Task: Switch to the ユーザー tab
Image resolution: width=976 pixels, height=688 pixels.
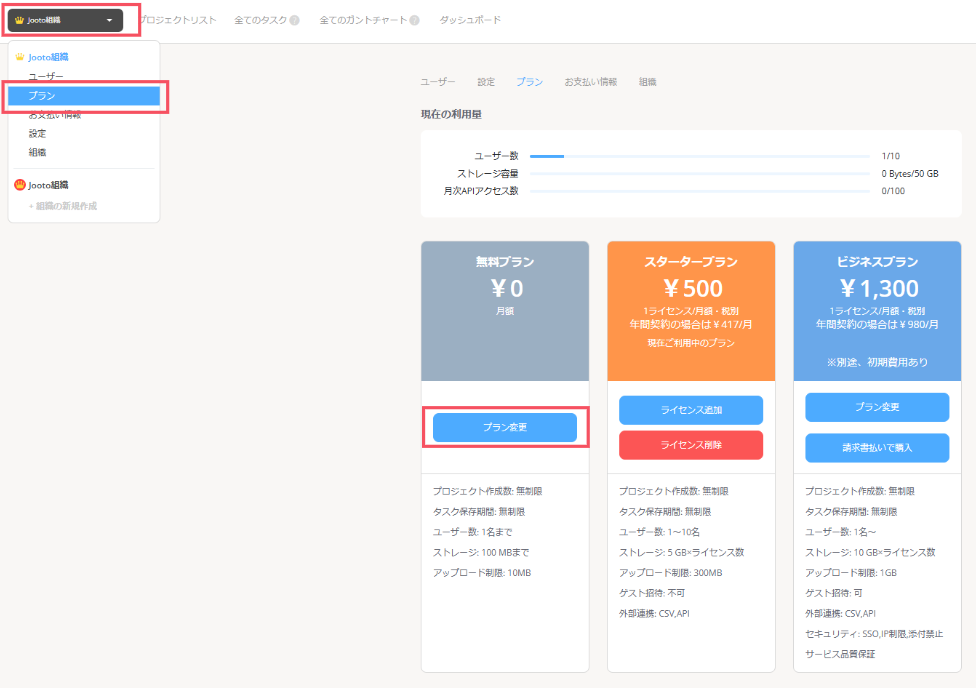Action: pyautogui.click(x=438, y=82)
